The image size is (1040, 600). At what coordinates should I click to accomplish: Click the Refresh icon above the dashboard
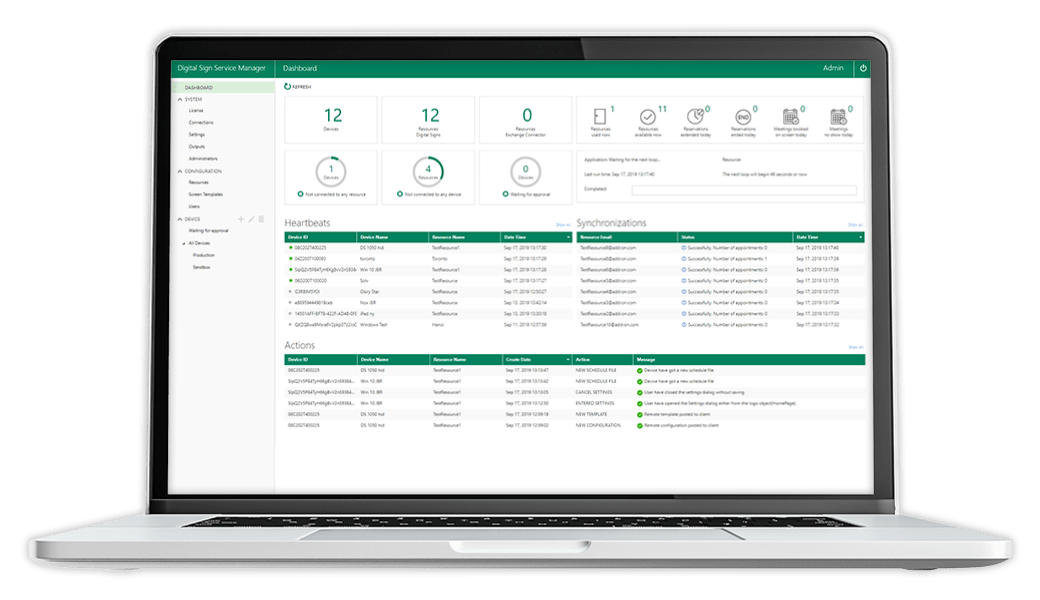click(x=287, y=88)
